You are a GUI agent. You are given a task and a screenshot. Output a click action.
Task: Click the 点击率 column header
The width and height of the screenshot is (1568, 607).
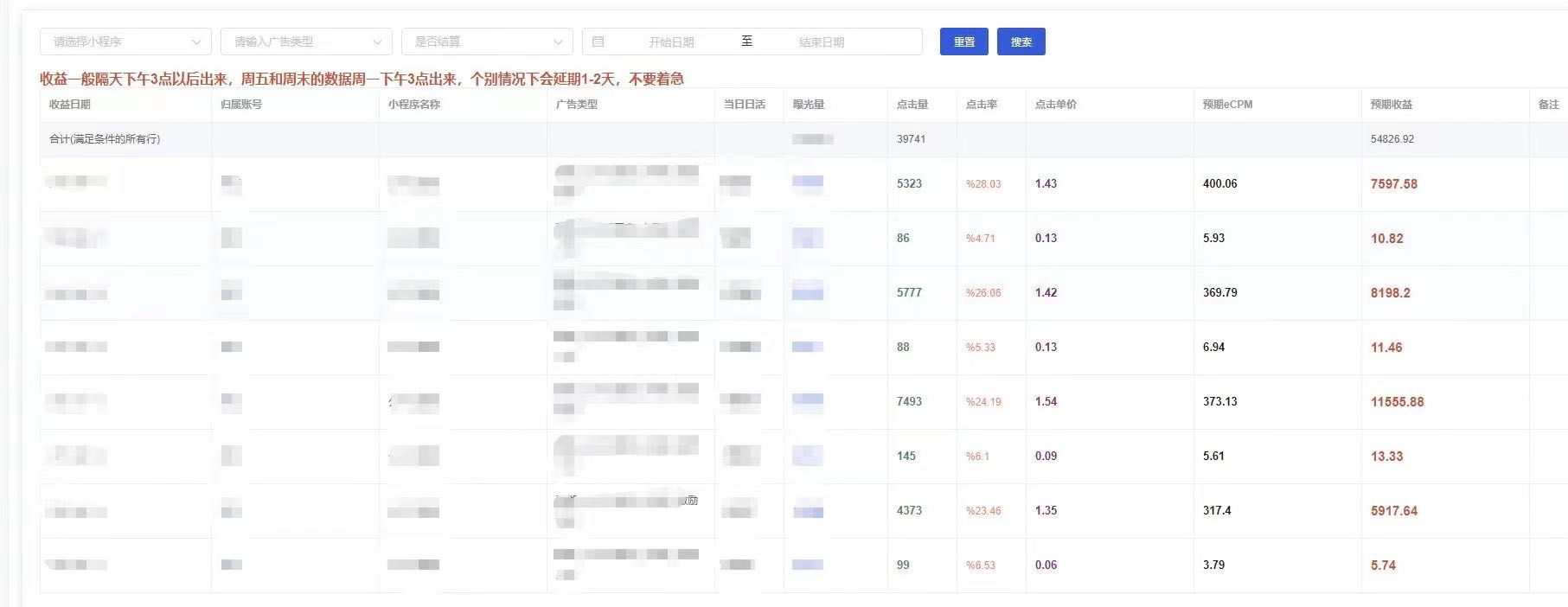(x=982, y=105)
